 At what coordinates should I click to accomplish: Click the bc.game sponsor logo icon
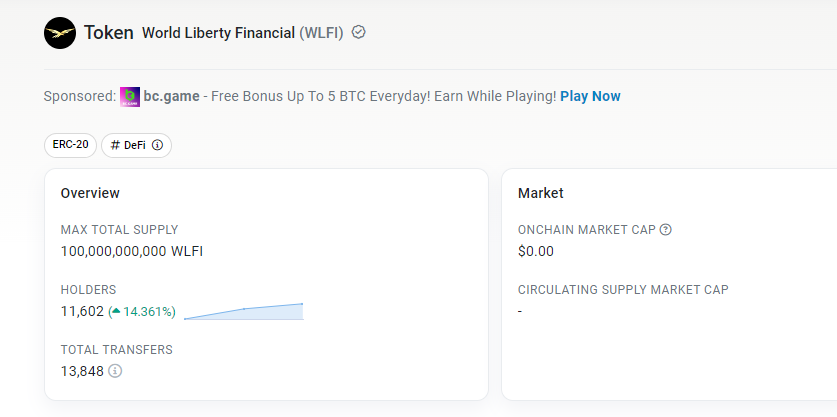130,96
